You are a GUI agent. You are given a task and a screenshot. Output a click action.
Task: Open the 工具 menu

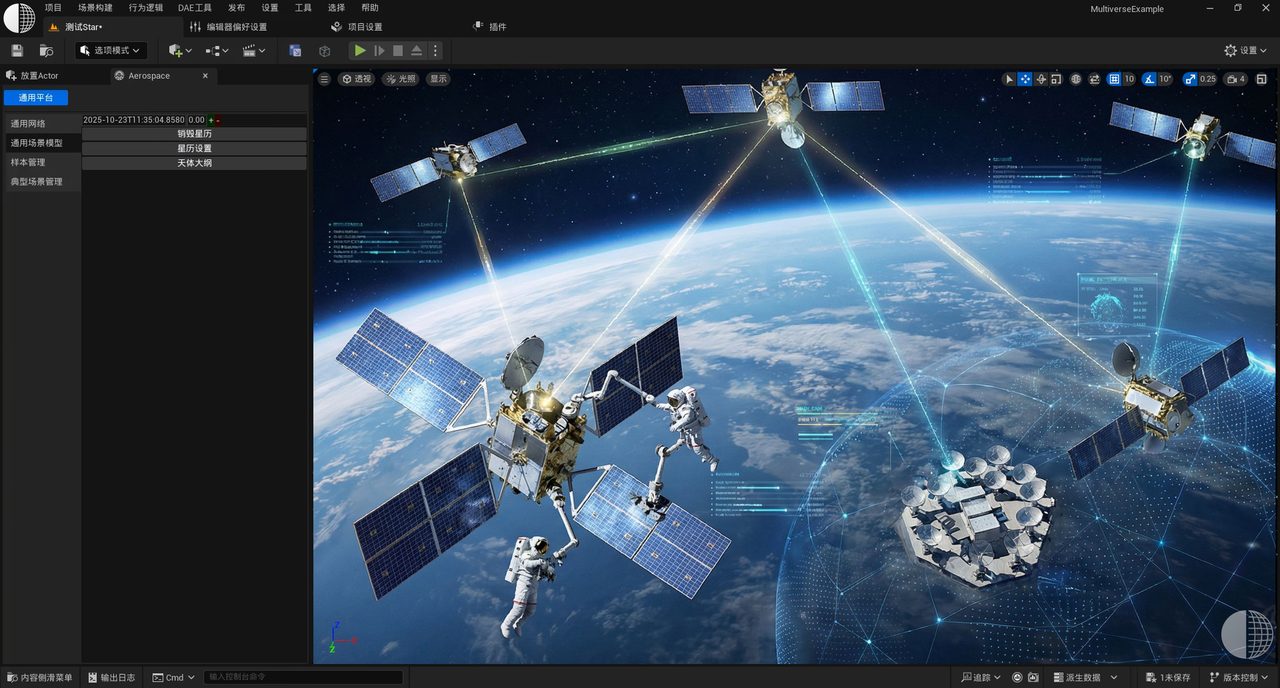pos(303,7)
